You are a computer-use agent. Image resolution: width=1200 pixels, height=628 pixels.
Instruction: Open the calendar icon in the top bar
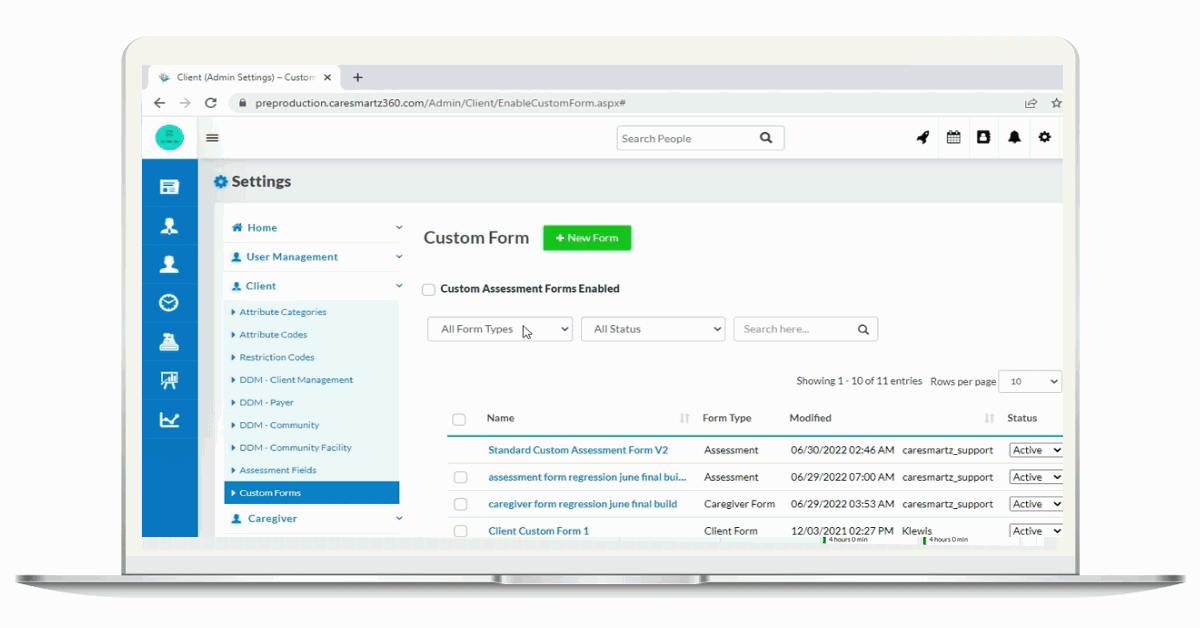pyautogui.click(x=952, y=137)
